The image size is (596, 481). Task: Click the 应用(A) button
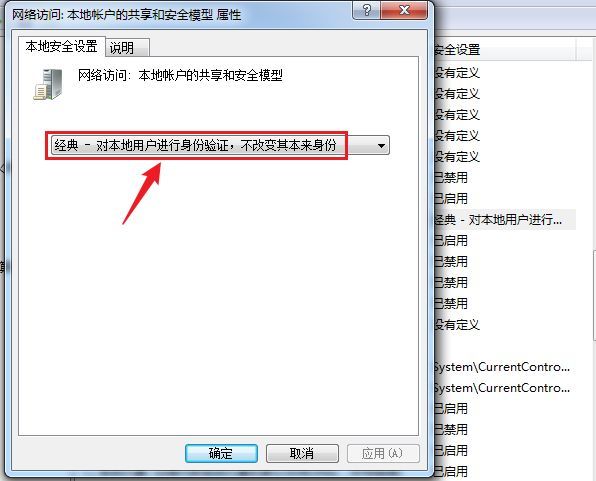pyautogui.click(x=383, y=453)
